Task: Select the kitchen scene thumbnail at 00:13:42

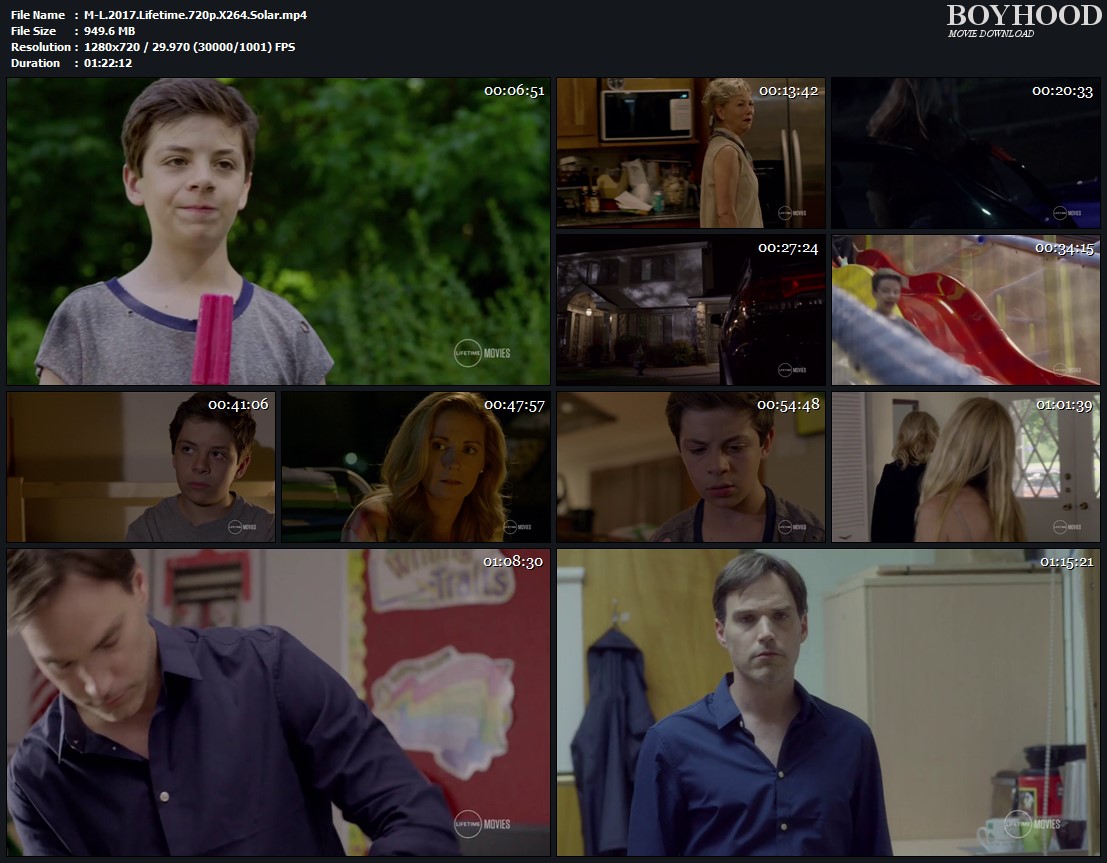Action: coord(690,153)
